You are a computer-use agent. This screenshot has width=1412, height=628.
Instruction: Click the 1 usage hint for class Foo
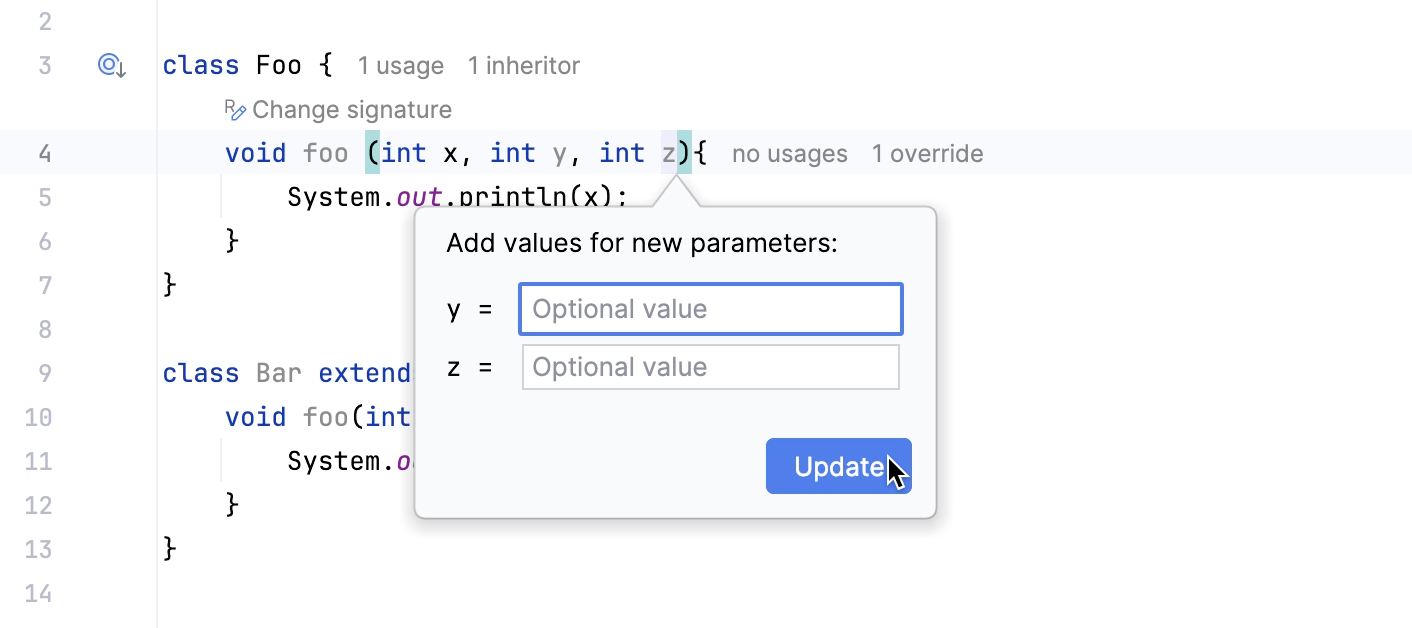[400, 65]
